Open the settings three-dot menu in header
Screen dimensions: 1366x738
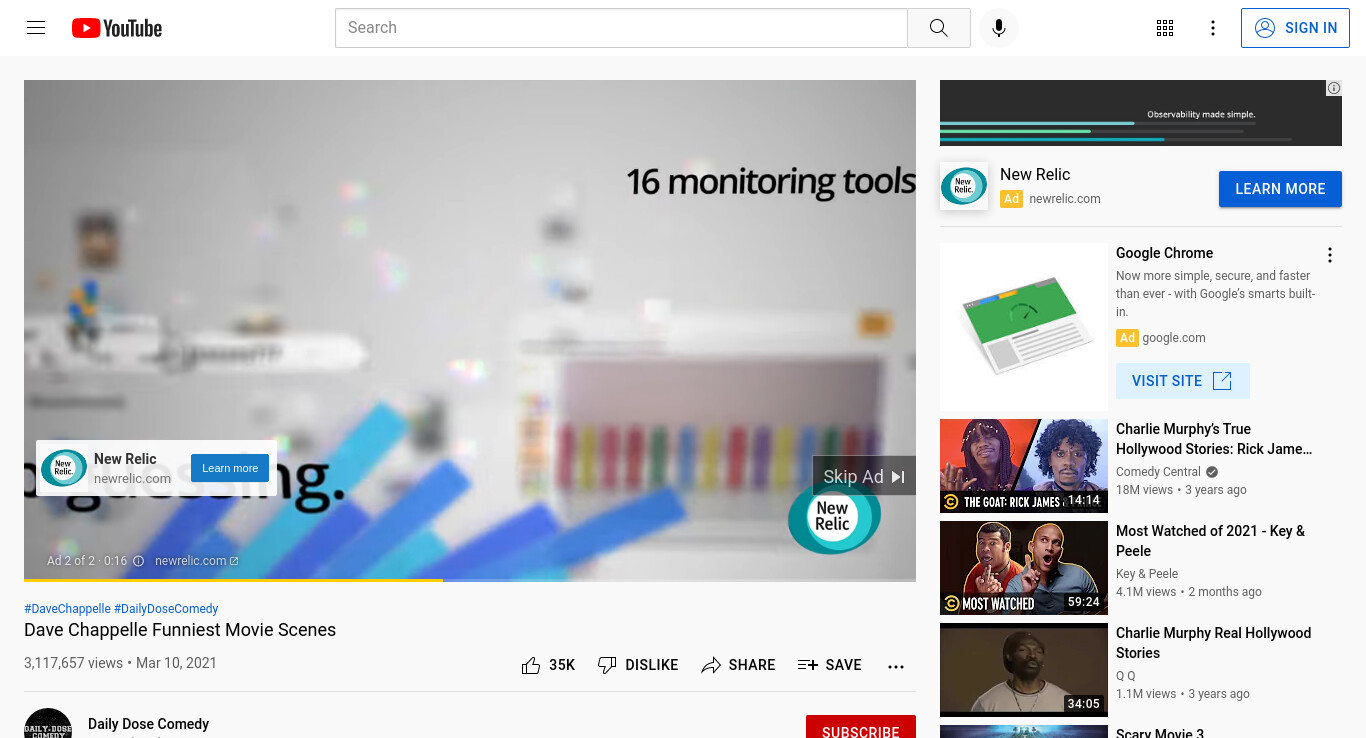(x=1212, y=28)
